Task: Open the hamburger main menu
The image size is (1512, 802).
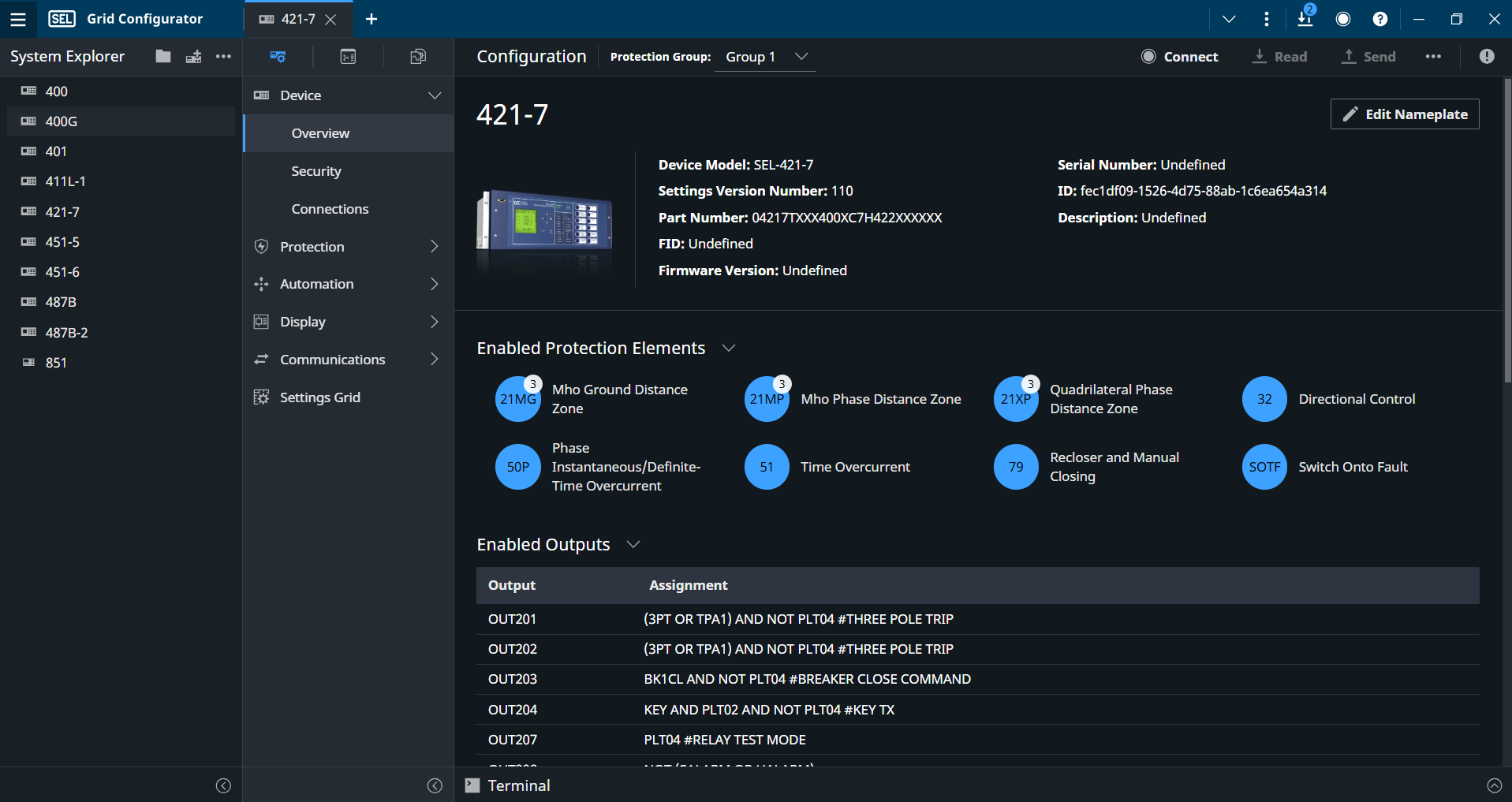Action: click(x=17, y=19)
